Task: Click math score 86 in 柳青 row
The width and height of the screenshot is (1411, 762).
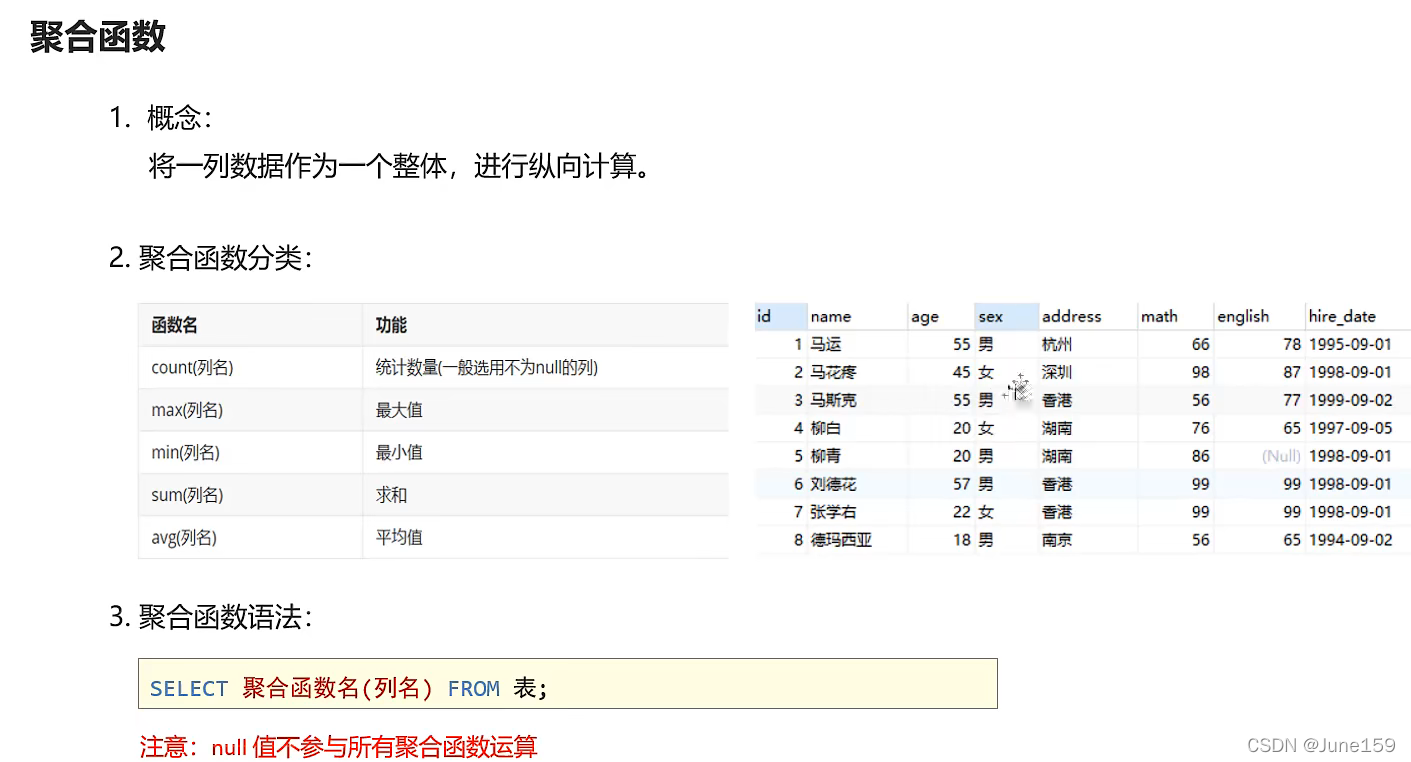Action: [1200, 456]
